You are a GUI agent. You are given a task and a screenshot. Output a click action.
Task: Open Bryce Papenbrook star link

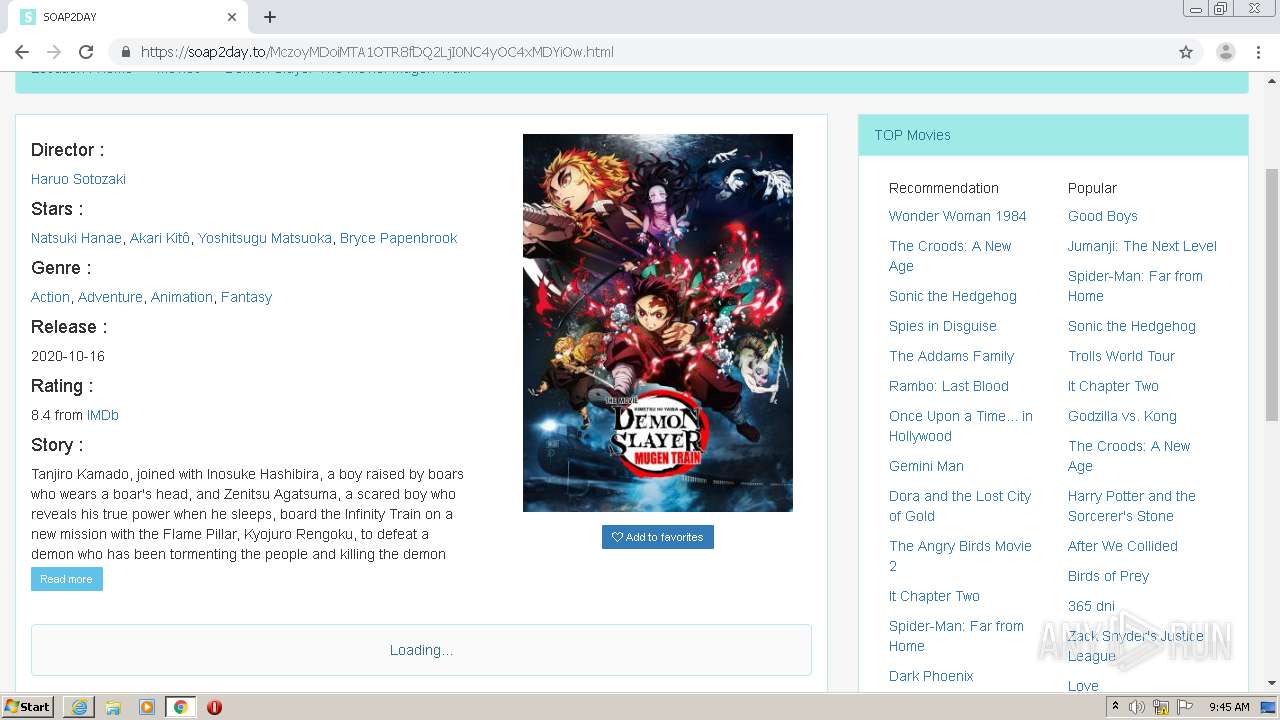pos(398,238)
